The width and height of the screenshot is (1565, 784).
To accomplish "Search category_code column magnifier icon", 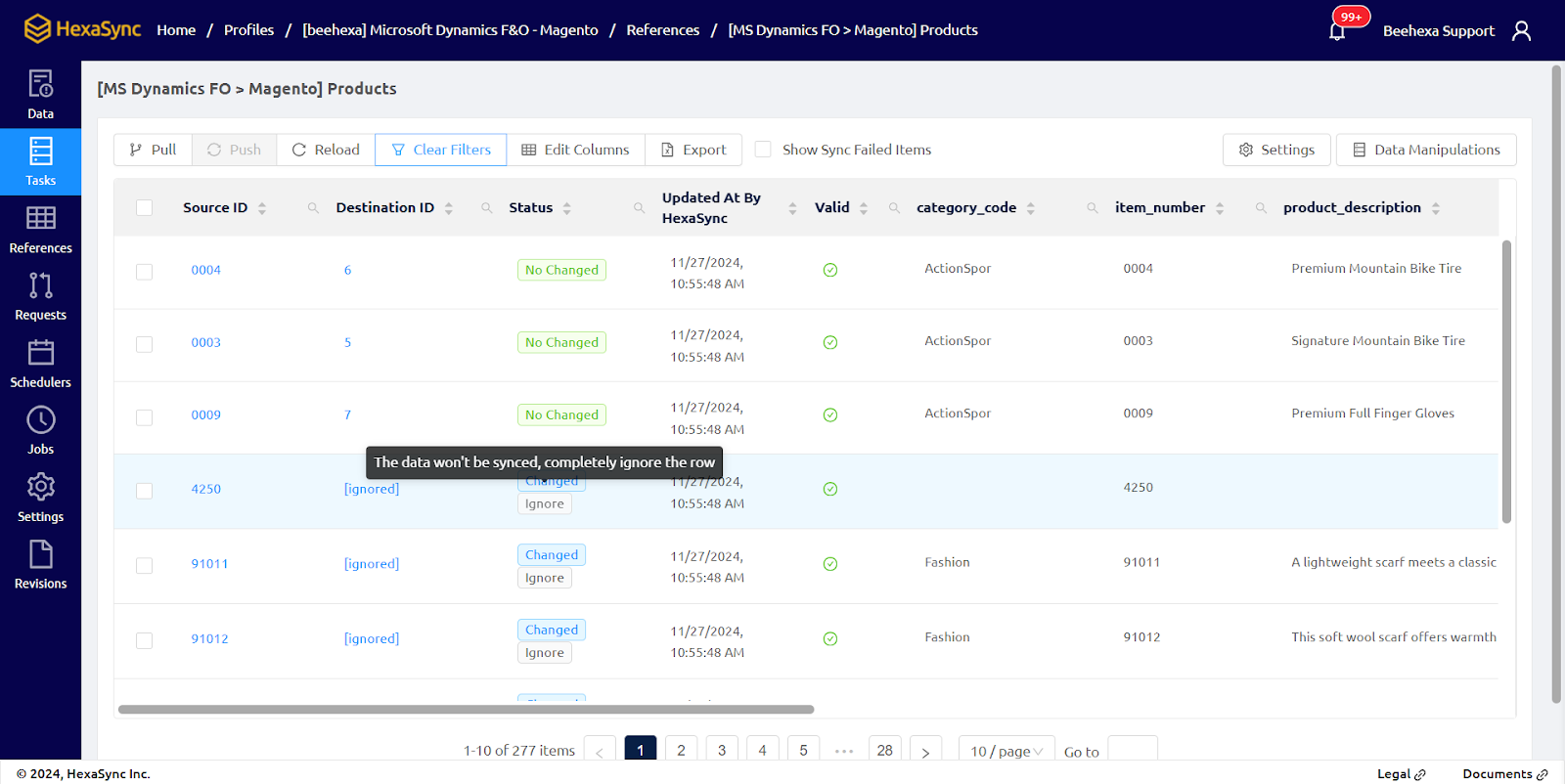I will tap(1092, 208).
